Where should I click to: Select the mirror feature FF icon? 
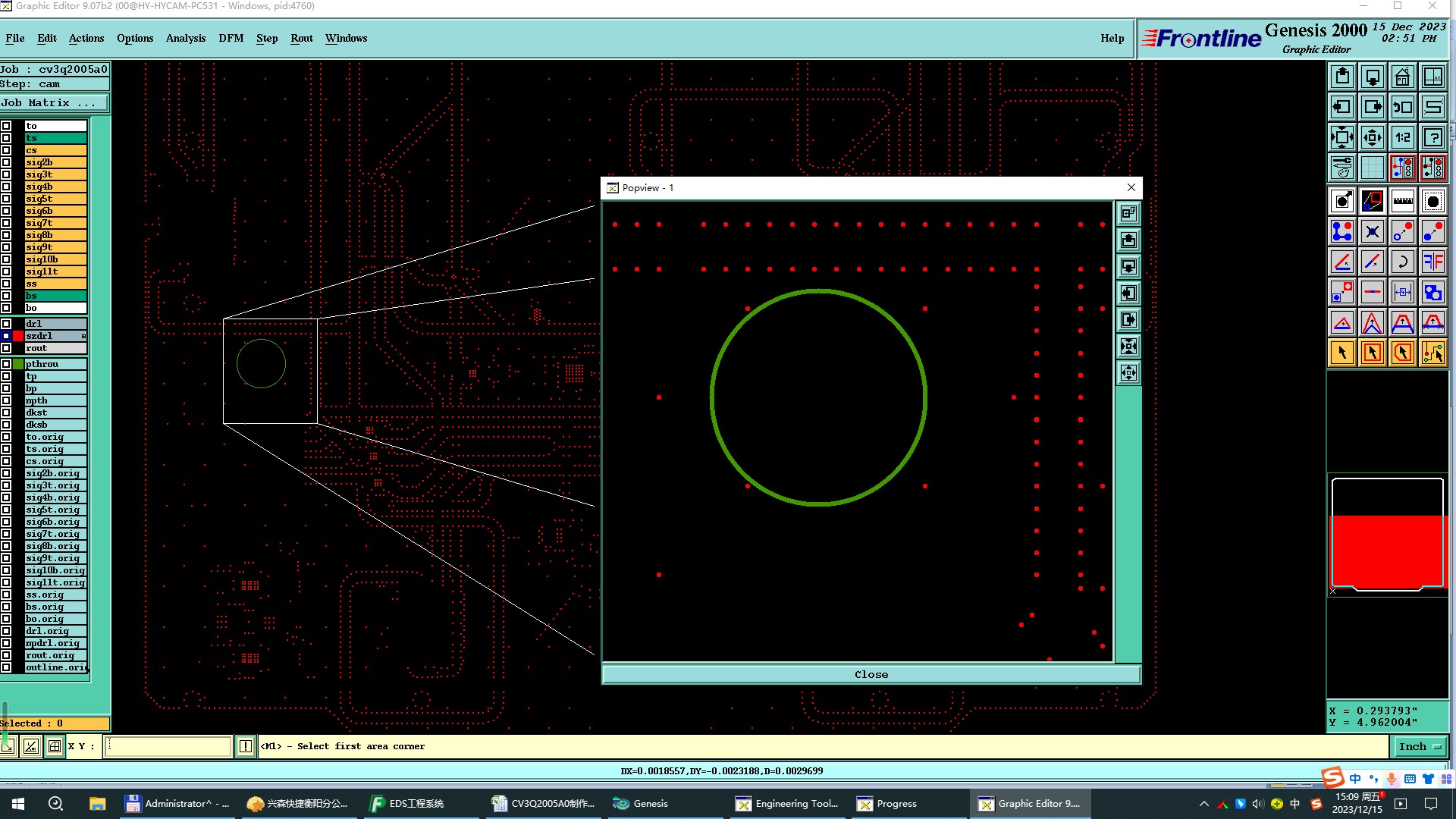pyautogui.click(x=1432, y=262)
